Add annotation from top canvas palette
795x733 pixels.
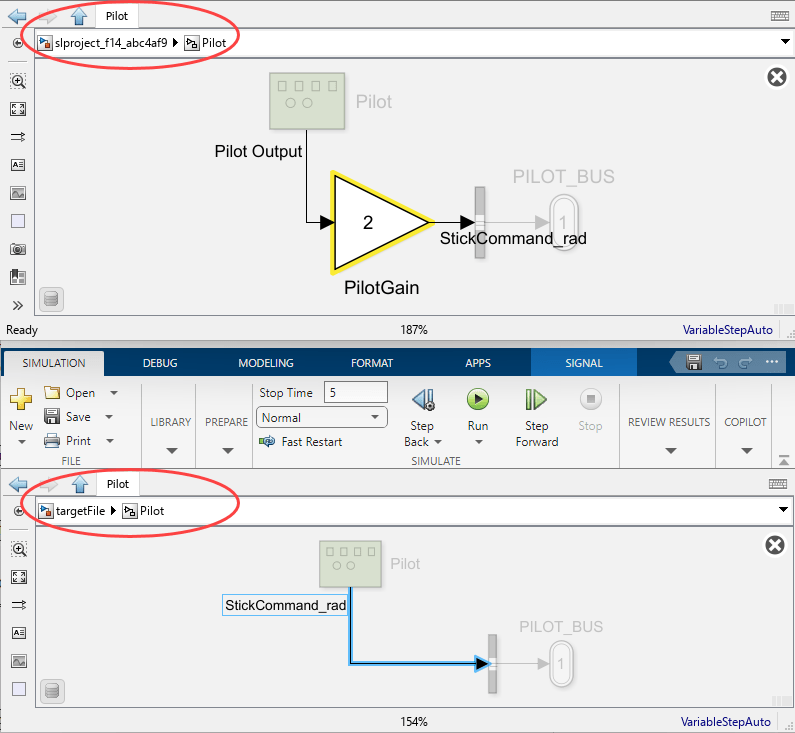[18, 165]
